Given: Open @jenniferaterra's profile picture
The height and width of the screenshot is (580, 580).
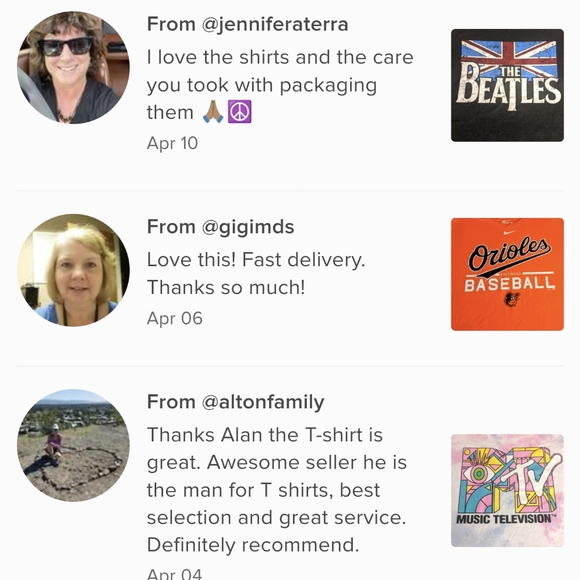Looking at the screenshot, I should [73, 67].
